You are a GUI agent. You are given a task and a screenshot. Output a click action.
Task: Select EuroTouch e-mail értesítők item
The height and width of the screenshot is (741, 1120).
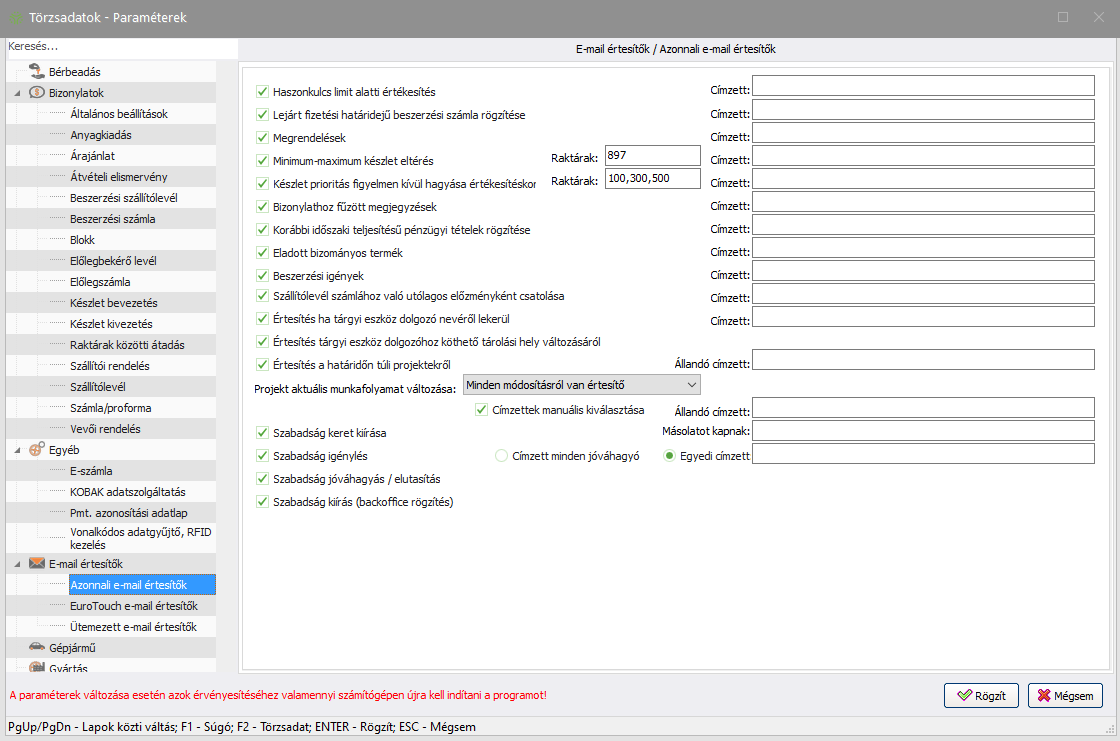point(133,606)
